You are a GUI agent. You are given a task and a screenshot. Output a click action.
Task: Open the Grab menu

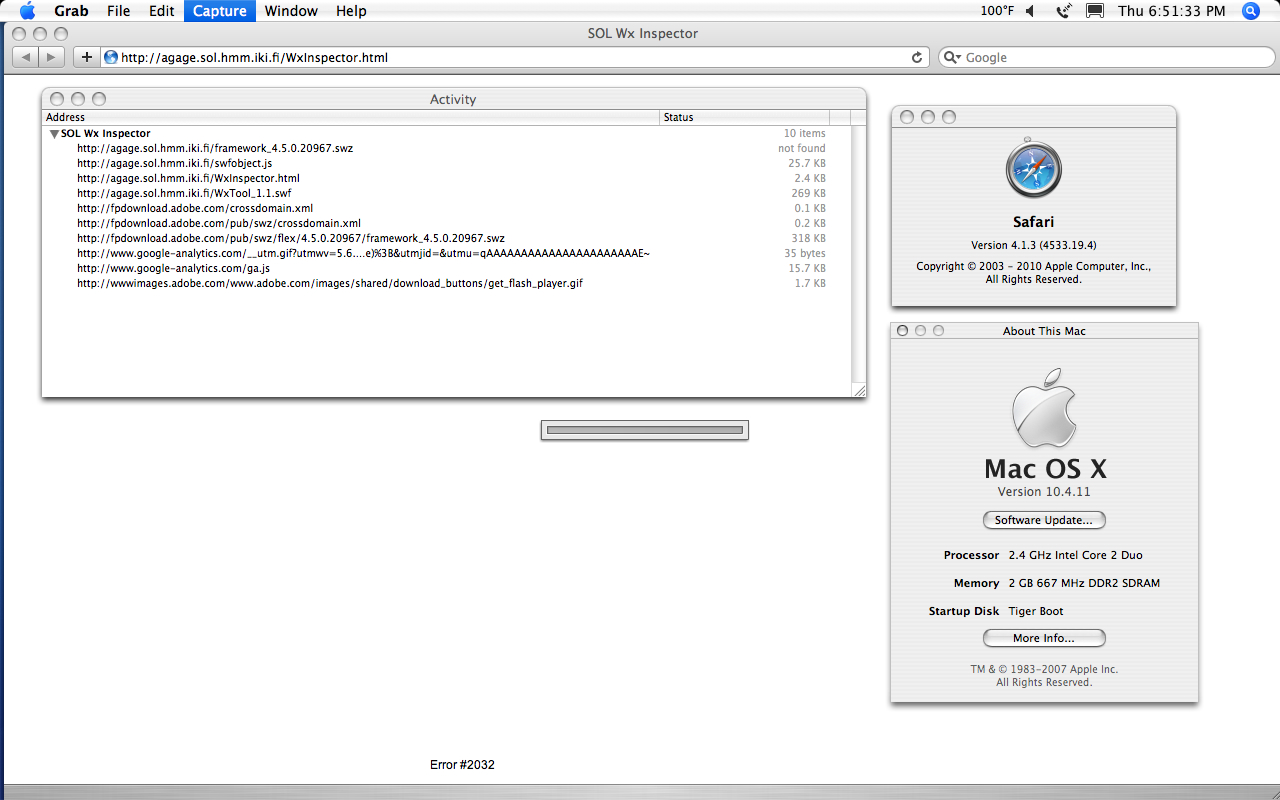click(71, 11)
